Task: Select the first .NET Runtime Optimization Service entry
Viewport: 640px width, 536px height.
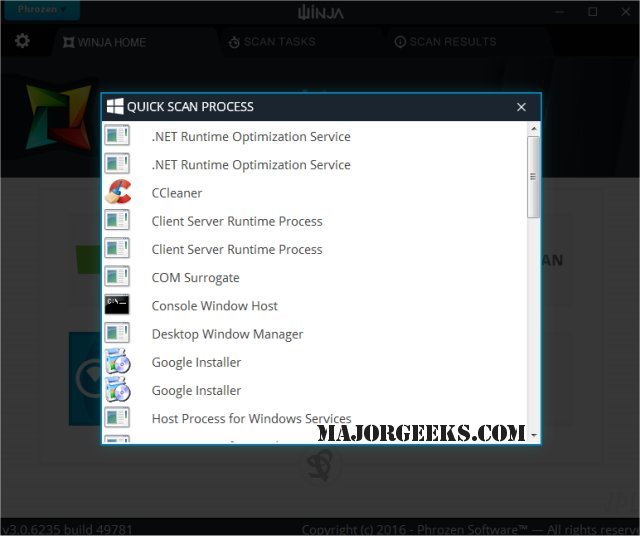Action: pos(314,136)
